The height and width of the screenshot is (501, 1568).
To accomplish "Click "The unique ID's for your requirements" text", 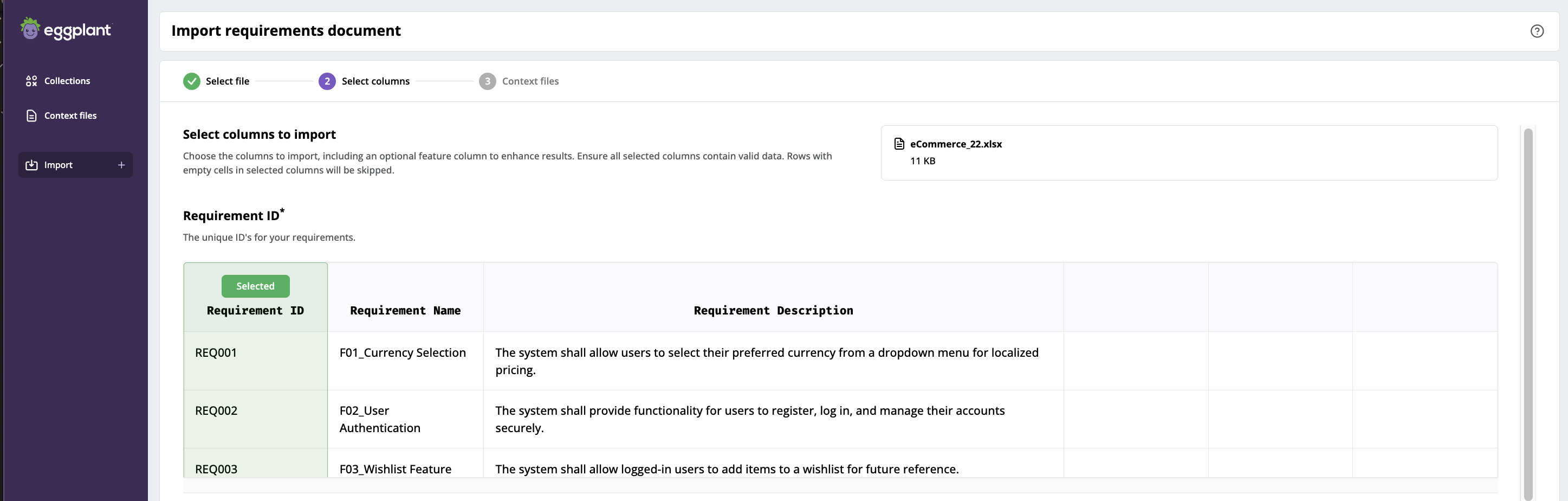I will point(269,237).
